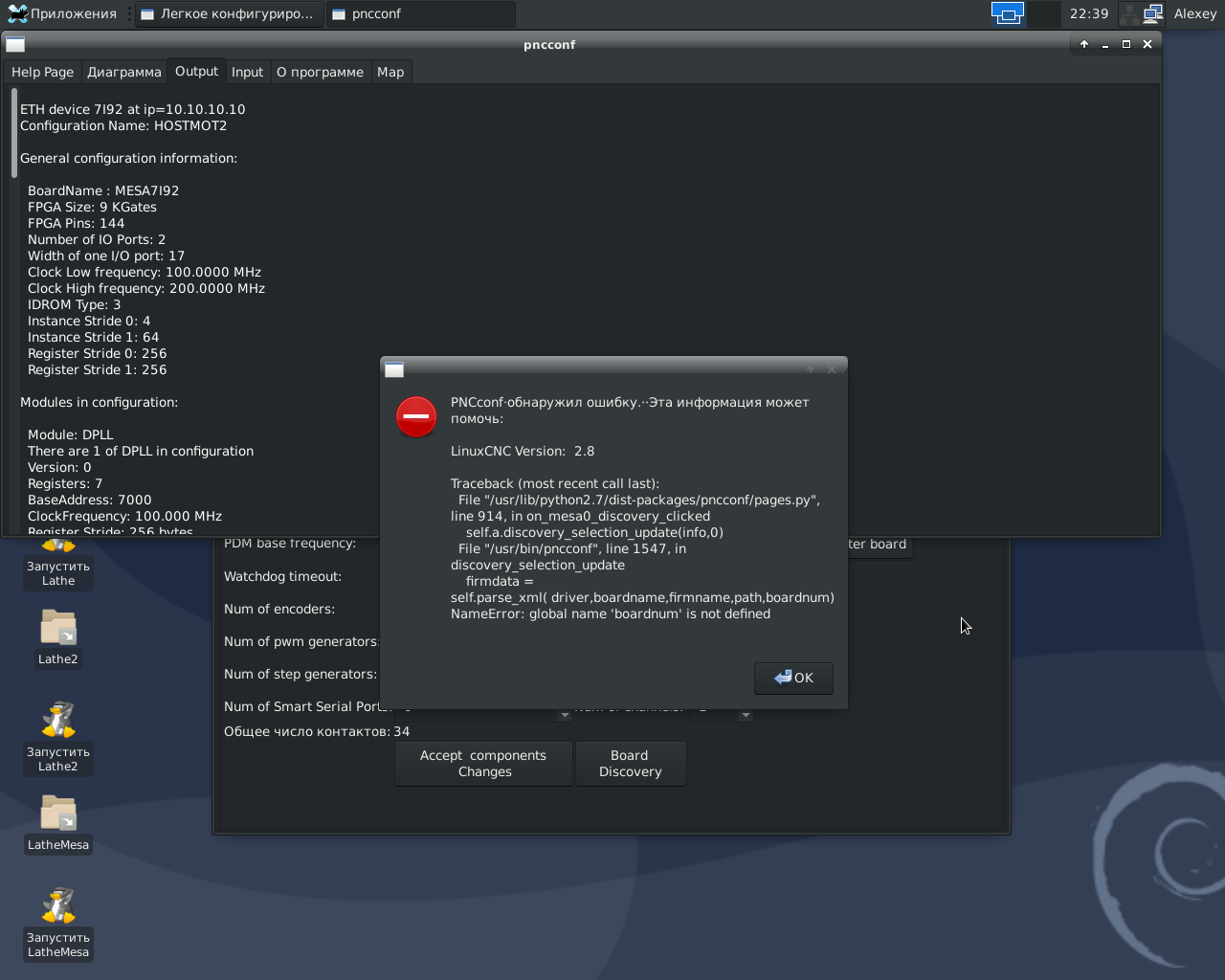Screen dimensions: 1225x980
Task: Click 'Clock High frequency: 200.0000 MHz' line
Action: click(x=146, y=288)
